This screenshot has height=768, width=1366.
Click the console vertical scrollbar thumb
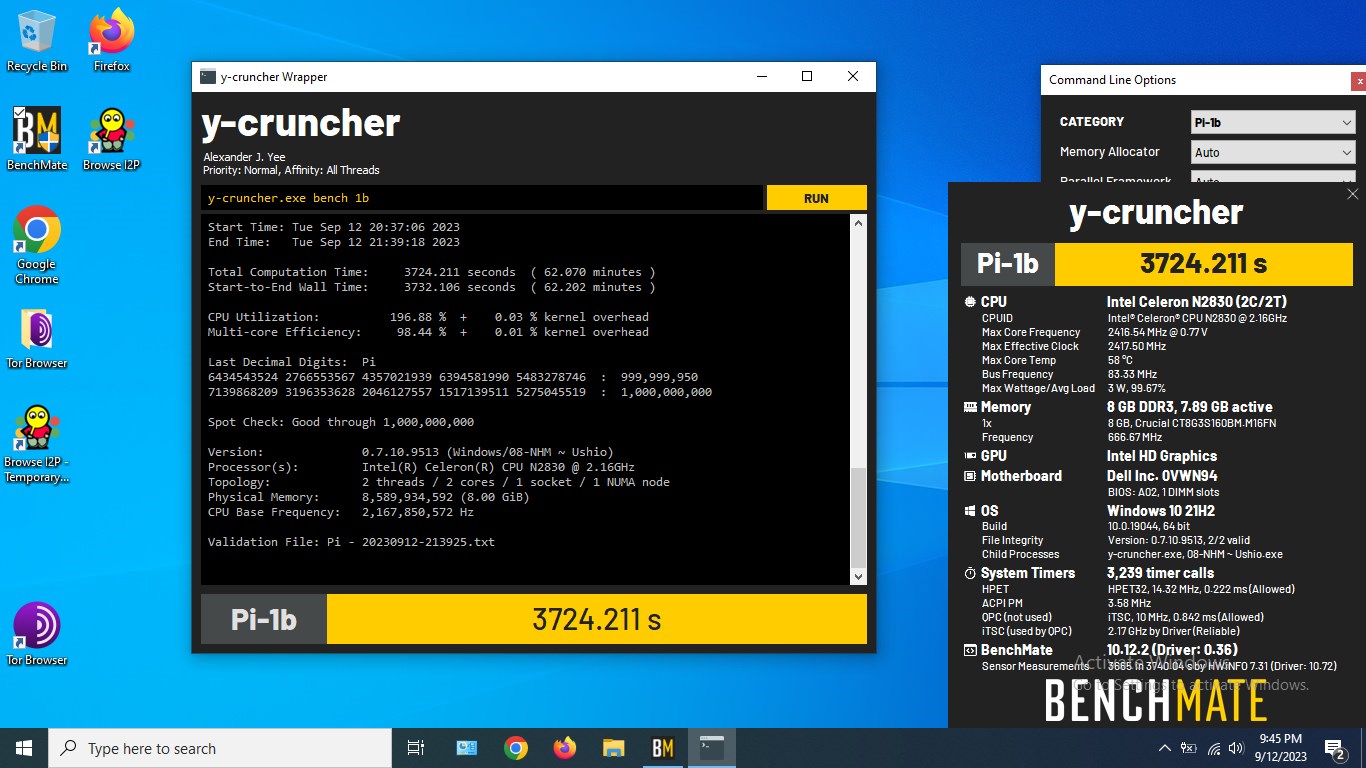[858, 517]
